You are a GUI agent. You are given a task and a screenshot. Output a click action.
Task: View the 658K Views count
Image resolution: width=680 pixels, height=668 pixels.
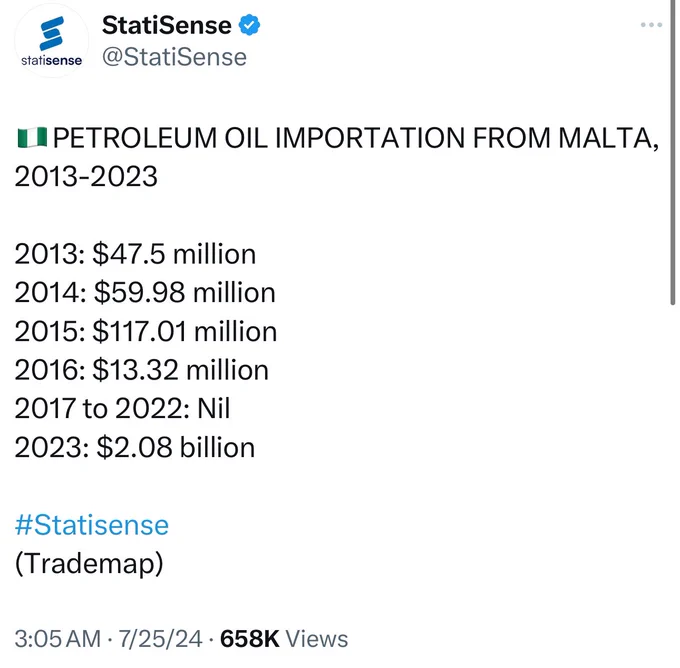tap(284, 639)
